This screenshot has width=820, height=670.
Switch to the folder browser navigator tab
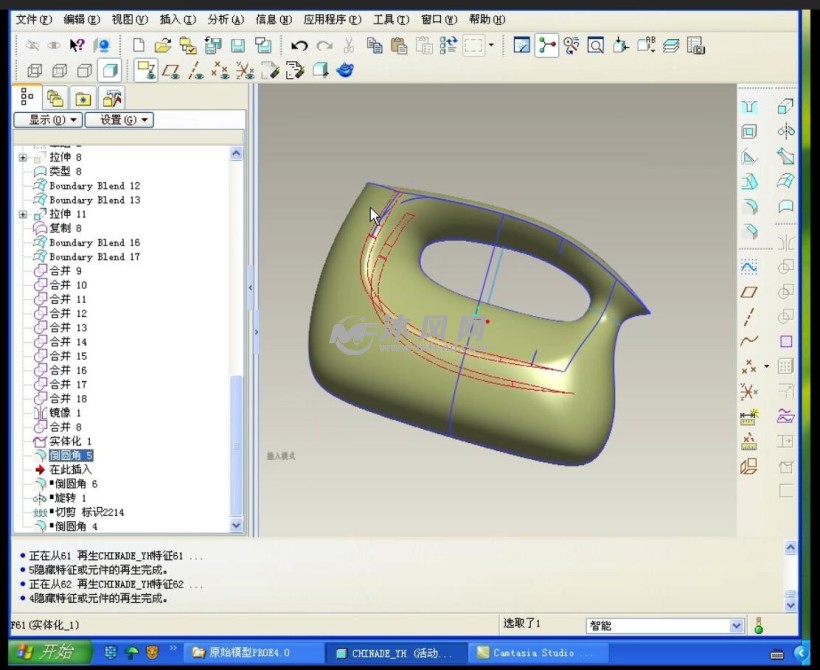tap(55, 98)
